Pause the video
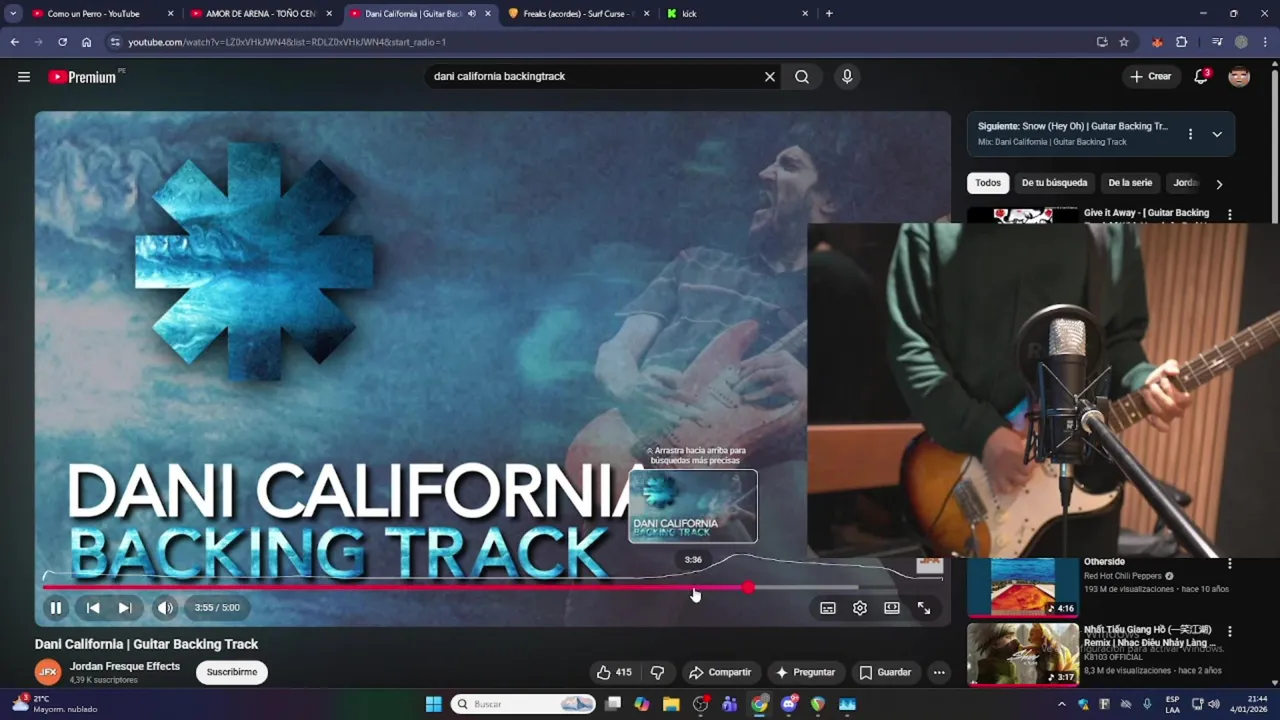1280x720 pixels. click(56, 608)
